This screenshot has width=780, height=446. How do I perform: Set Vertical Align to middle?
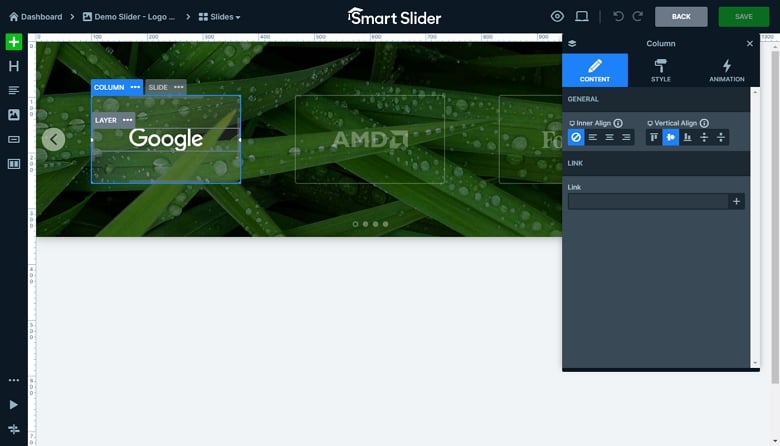[x=671, y=137]
